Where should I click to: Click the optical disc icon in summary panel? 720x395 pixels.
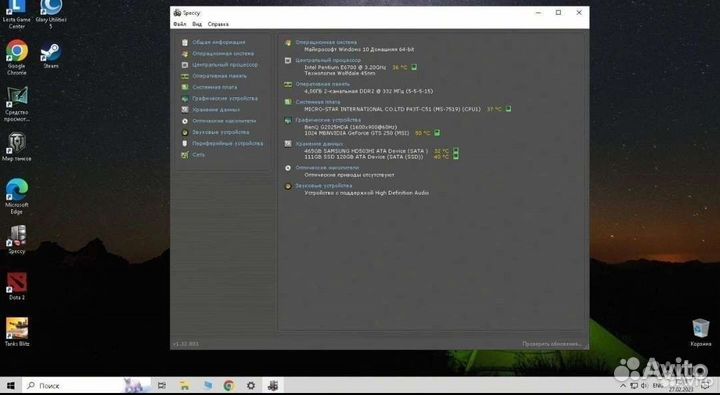(x=288, y=168)
